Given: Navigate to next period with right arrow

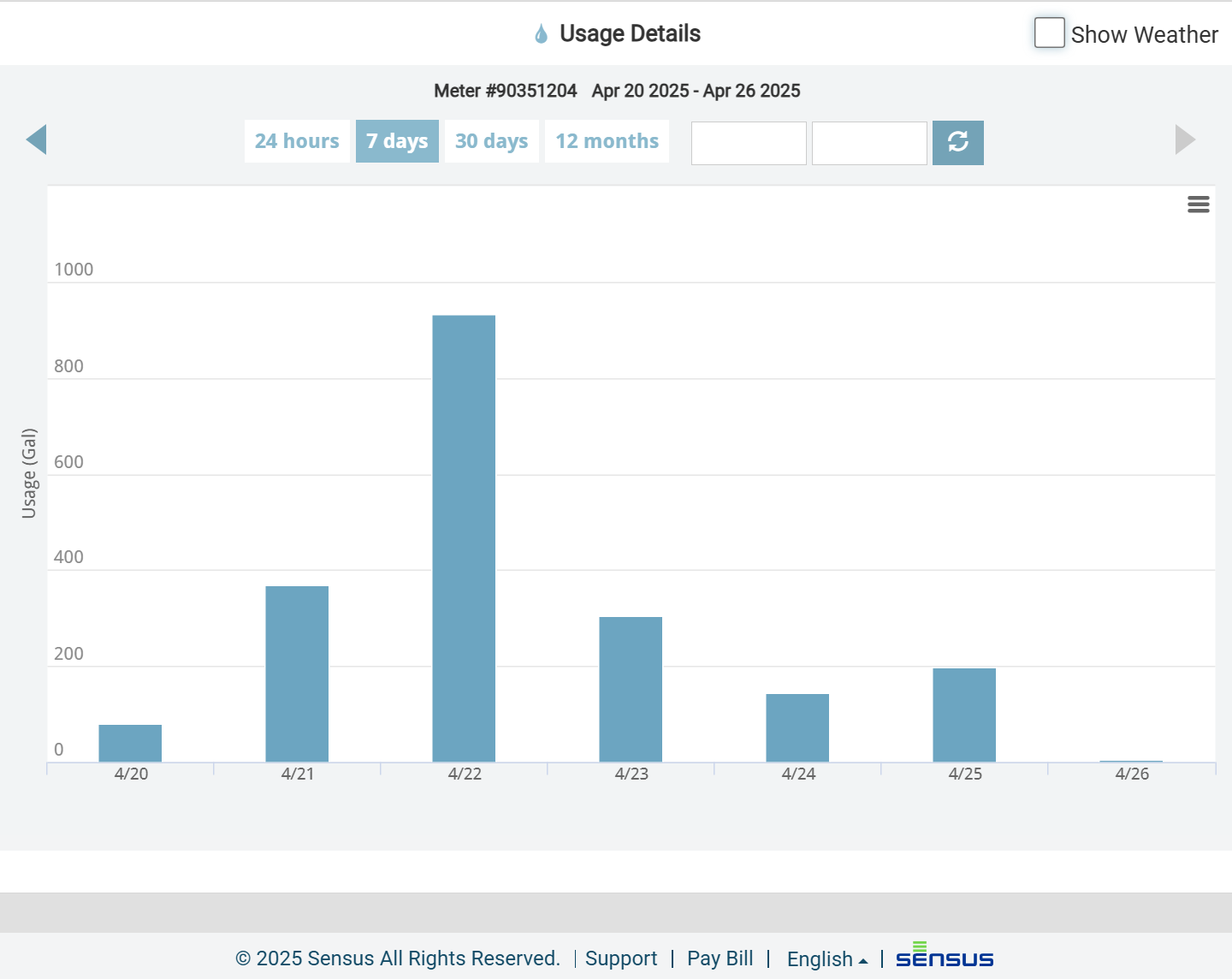Looking at the screenshot, I should pos(1185,139).
